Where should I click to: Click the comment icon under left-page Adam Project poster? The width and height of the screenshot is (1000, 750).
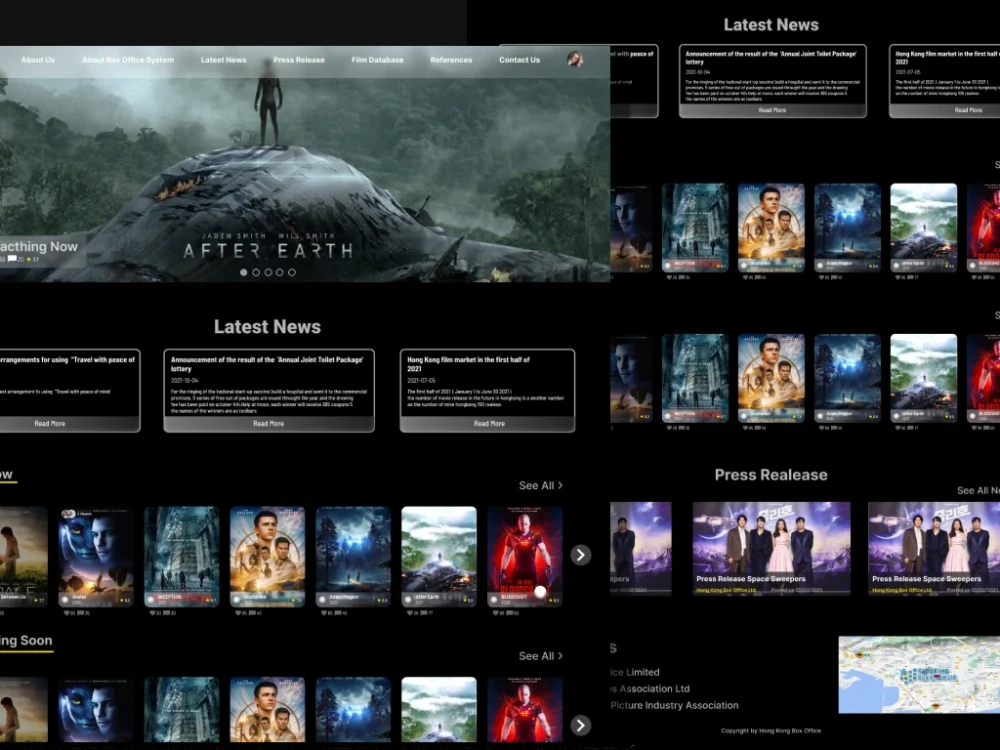tap(337, 614)
